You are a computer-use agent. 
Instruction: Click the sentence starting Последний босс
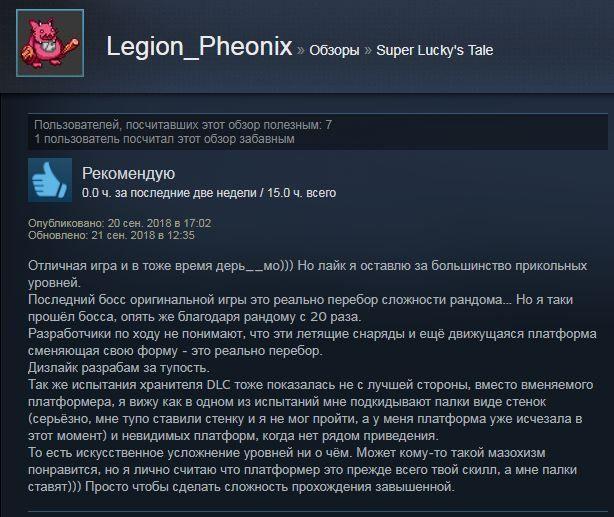301,308
